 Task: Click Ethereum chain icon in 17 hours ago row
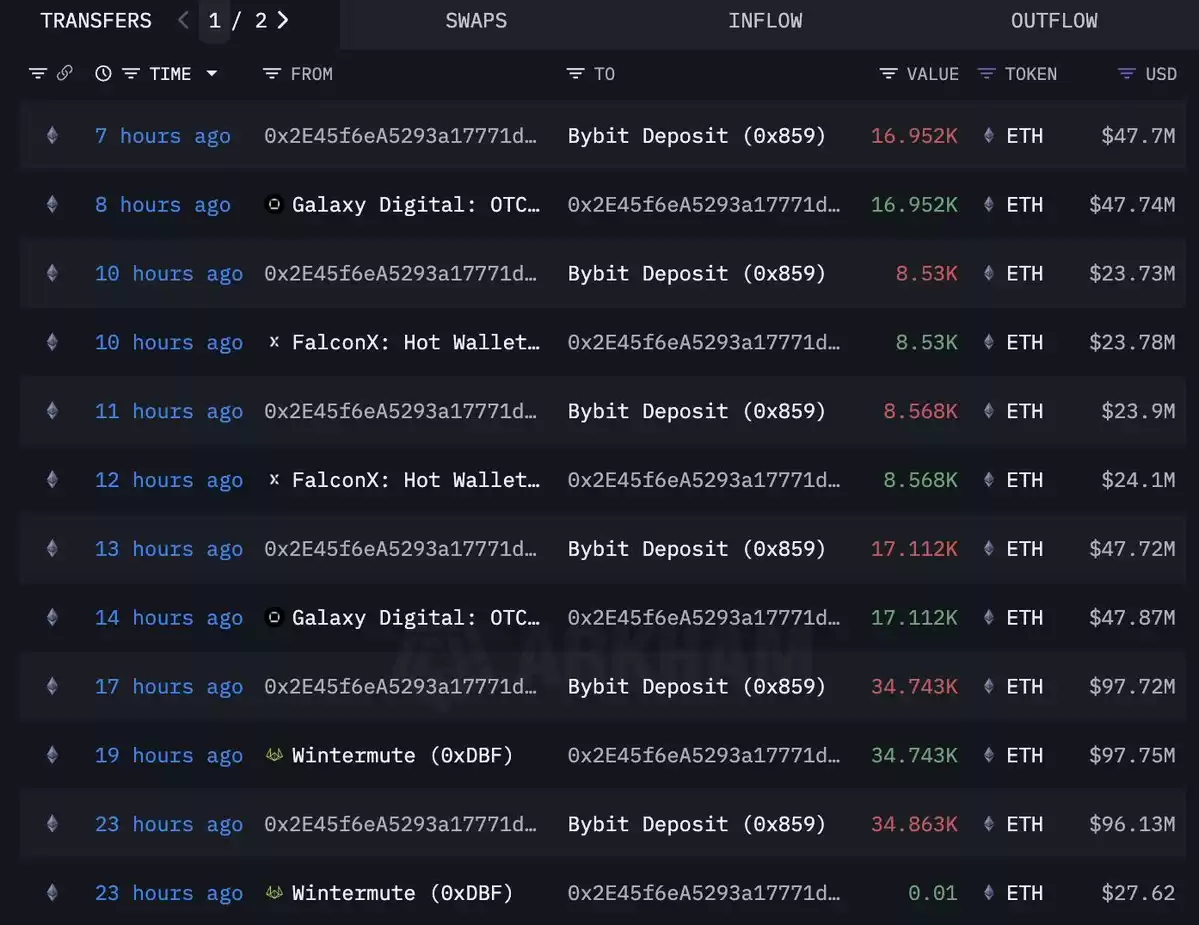pyautogui.click(x=52, y=686)
